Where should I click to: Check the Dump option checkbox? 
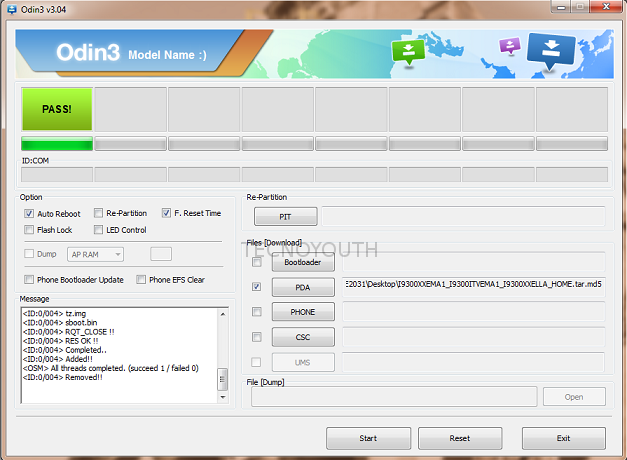29,254
